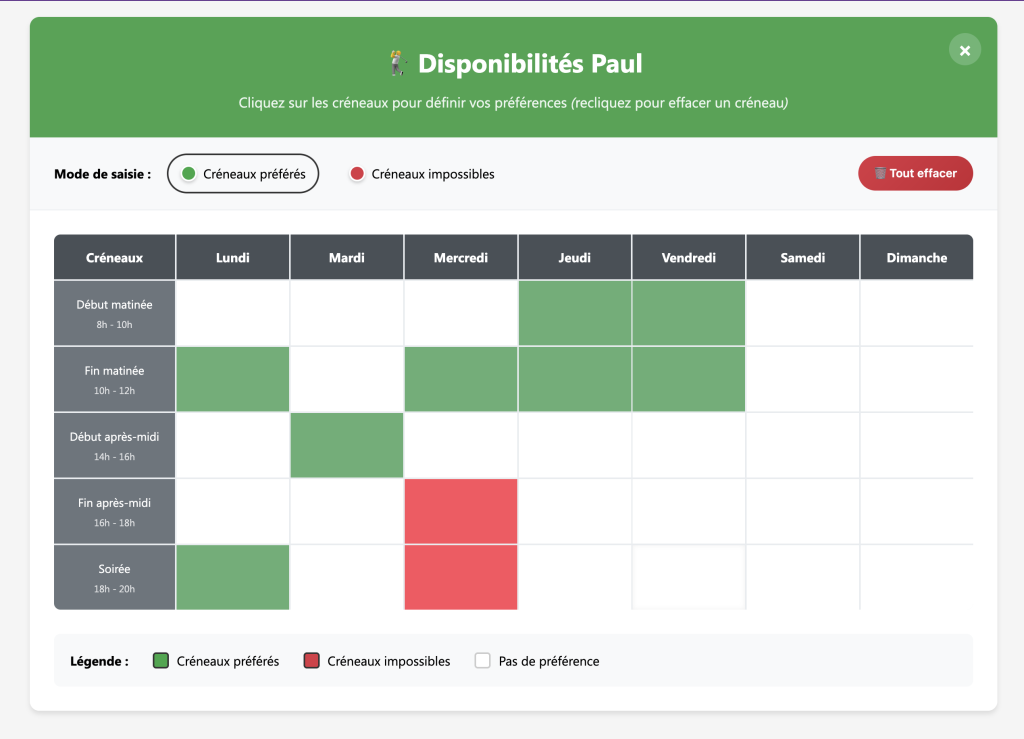Mark the Dimanche Soirée empty slot
This screenshot has height=739, width=1024.
coord(916,577)
